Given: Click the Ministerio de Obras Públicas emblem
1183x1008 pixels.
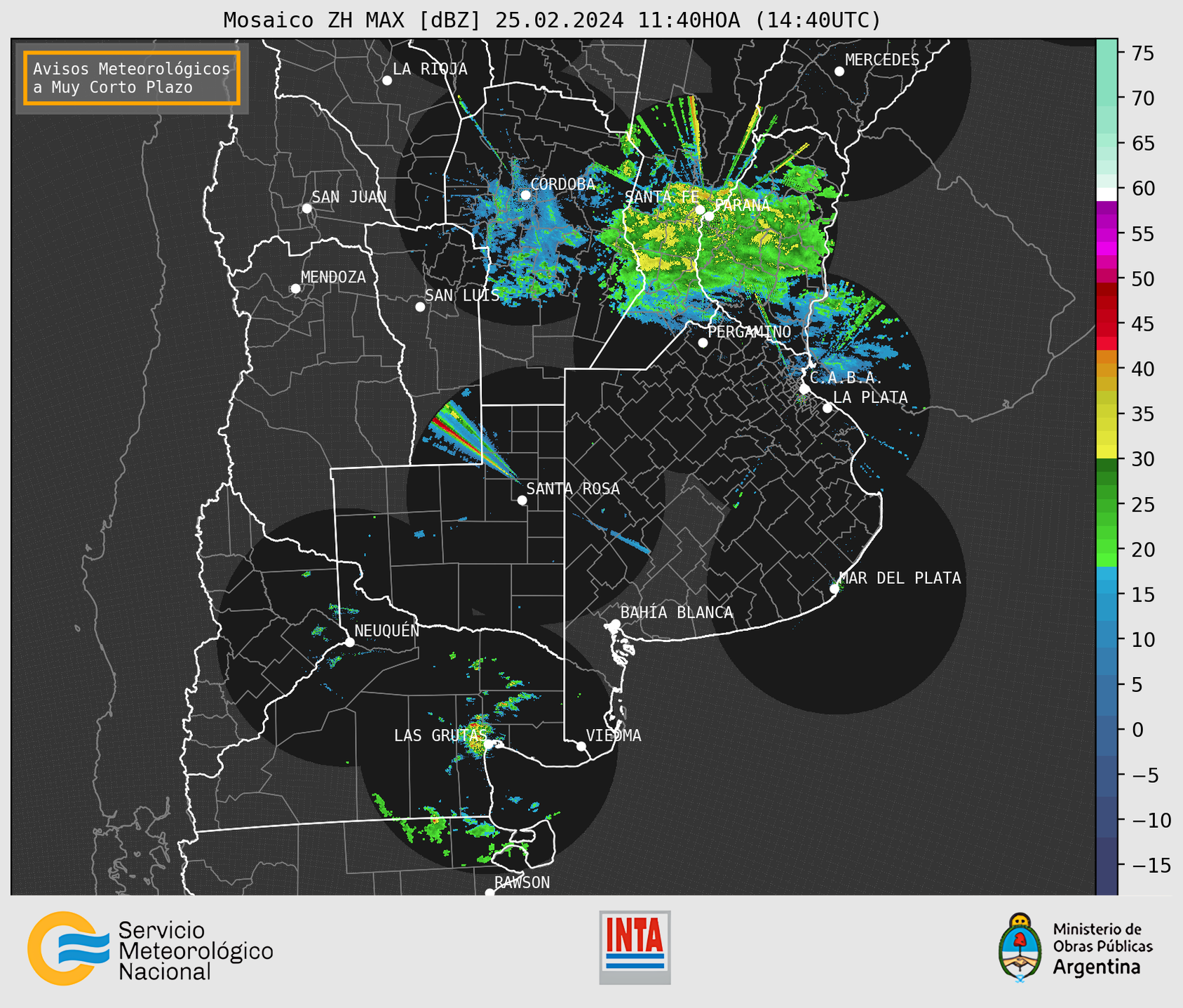Looking at the screenshot, I should tap(1020, 947).
